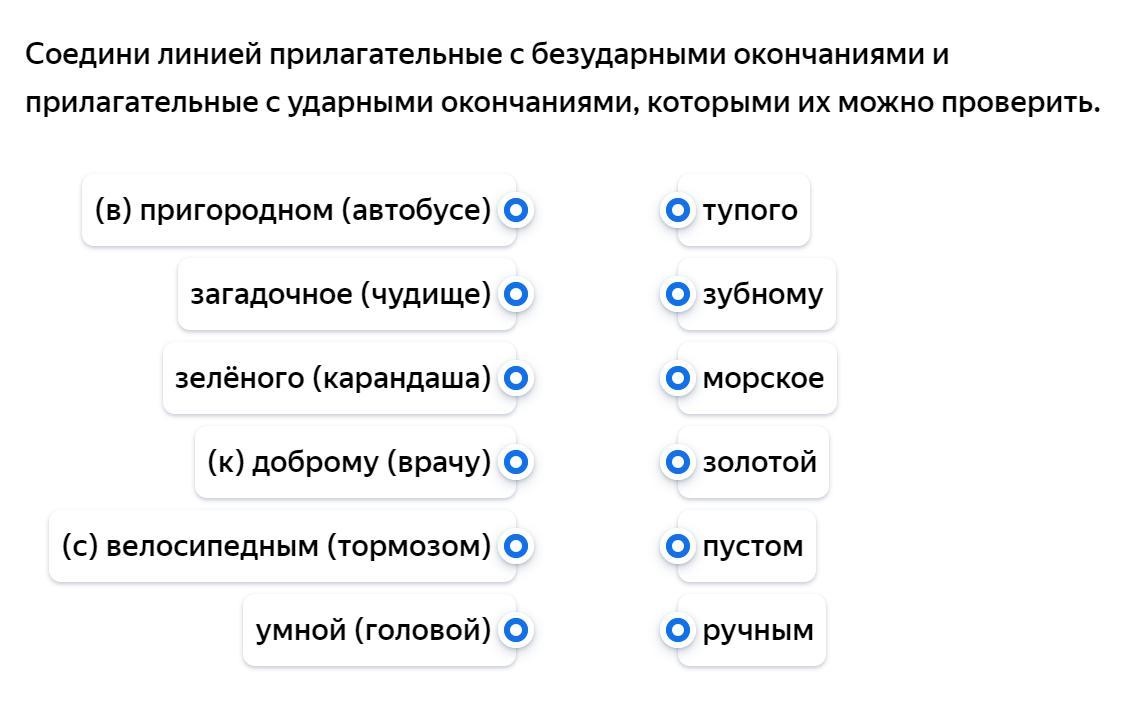Screen dimensions: 1145x703
Task: Pick the «умной (головой)» card text
Action: [373, 631]
